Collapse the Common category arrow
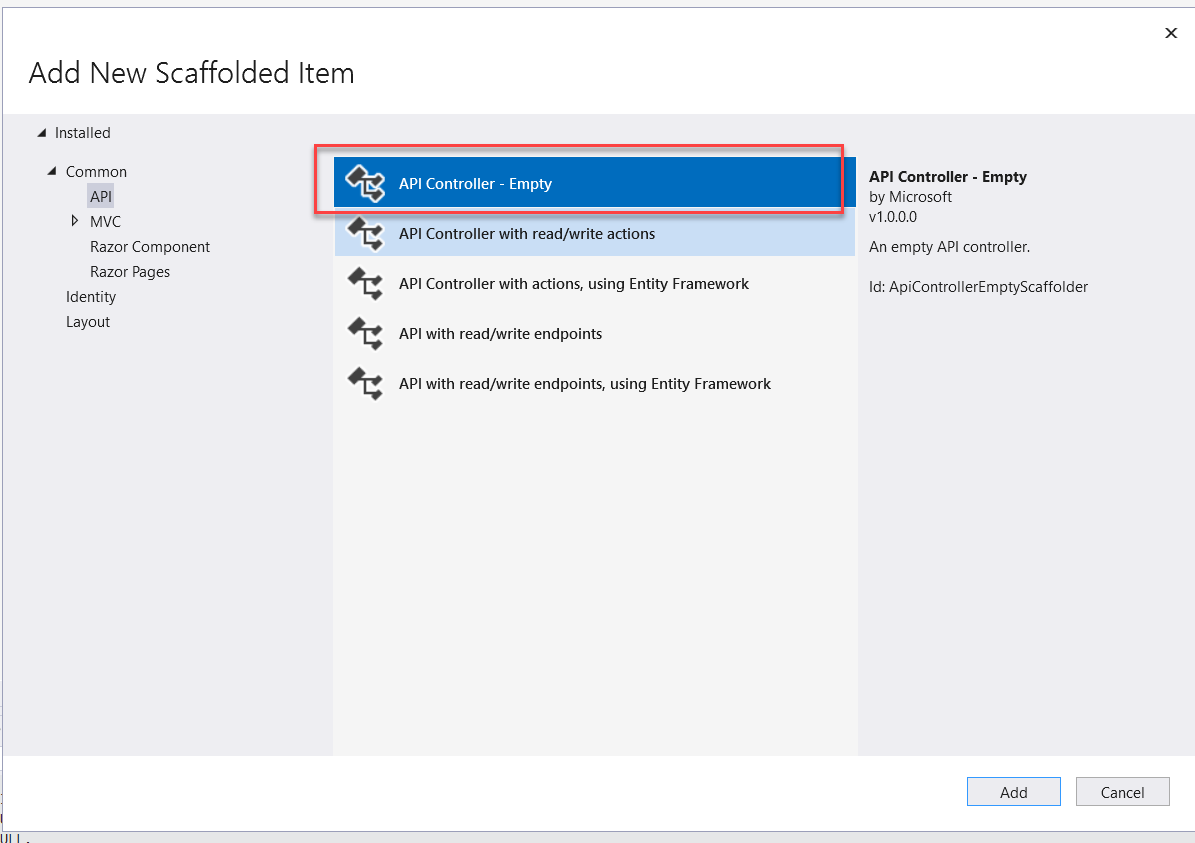 [x=52, y=171]
